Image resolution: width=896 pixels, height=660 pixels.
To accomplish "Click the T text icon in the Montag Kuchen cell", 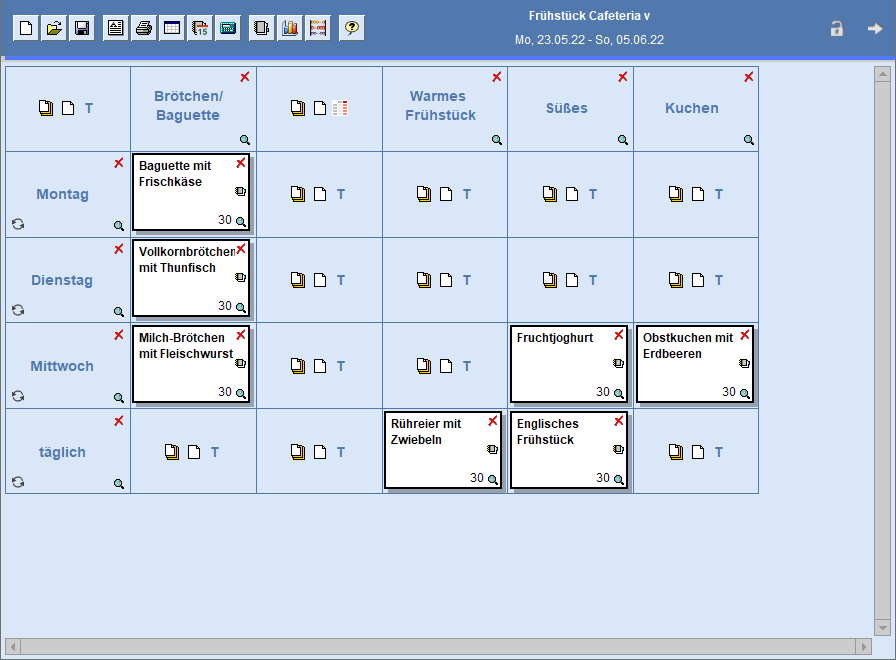I will click(x=719, y=194).
